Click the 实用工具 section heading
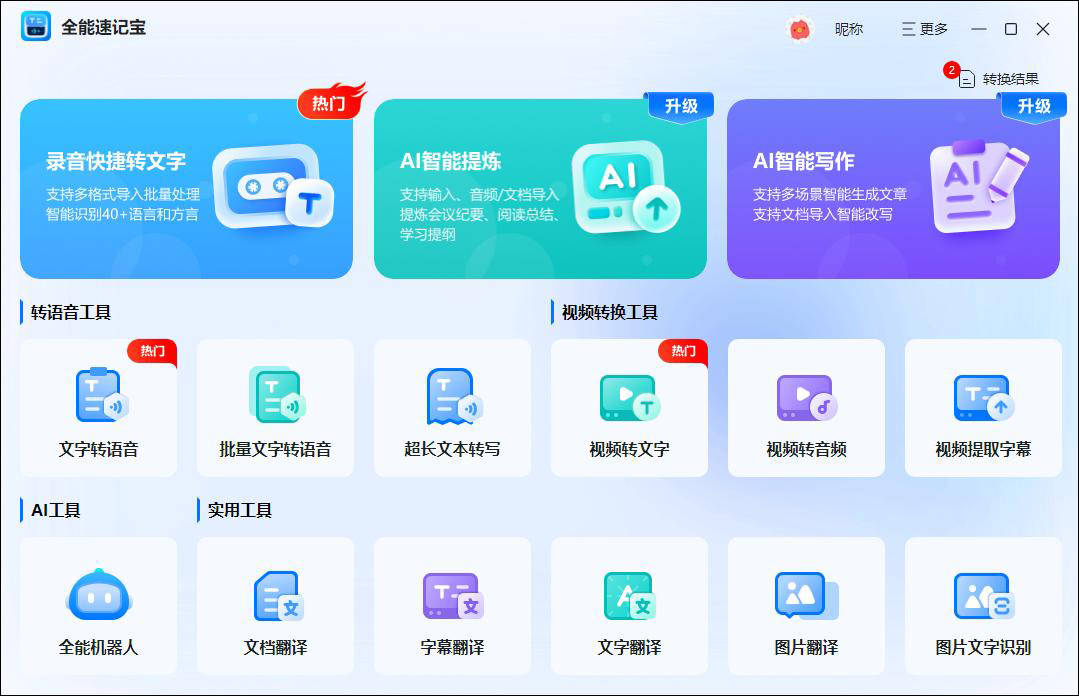This screenshot has height=696, width=1079. click(x=239, y=510)
